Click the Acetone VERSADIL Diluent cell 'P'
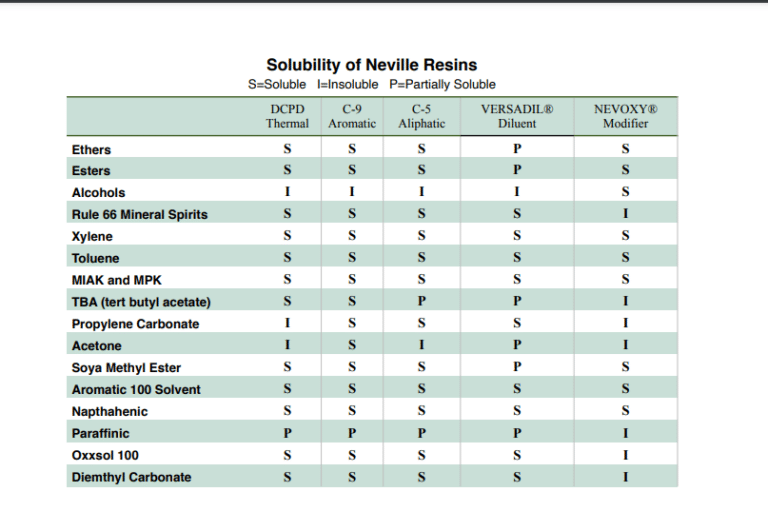 click(x=517, y=345)
